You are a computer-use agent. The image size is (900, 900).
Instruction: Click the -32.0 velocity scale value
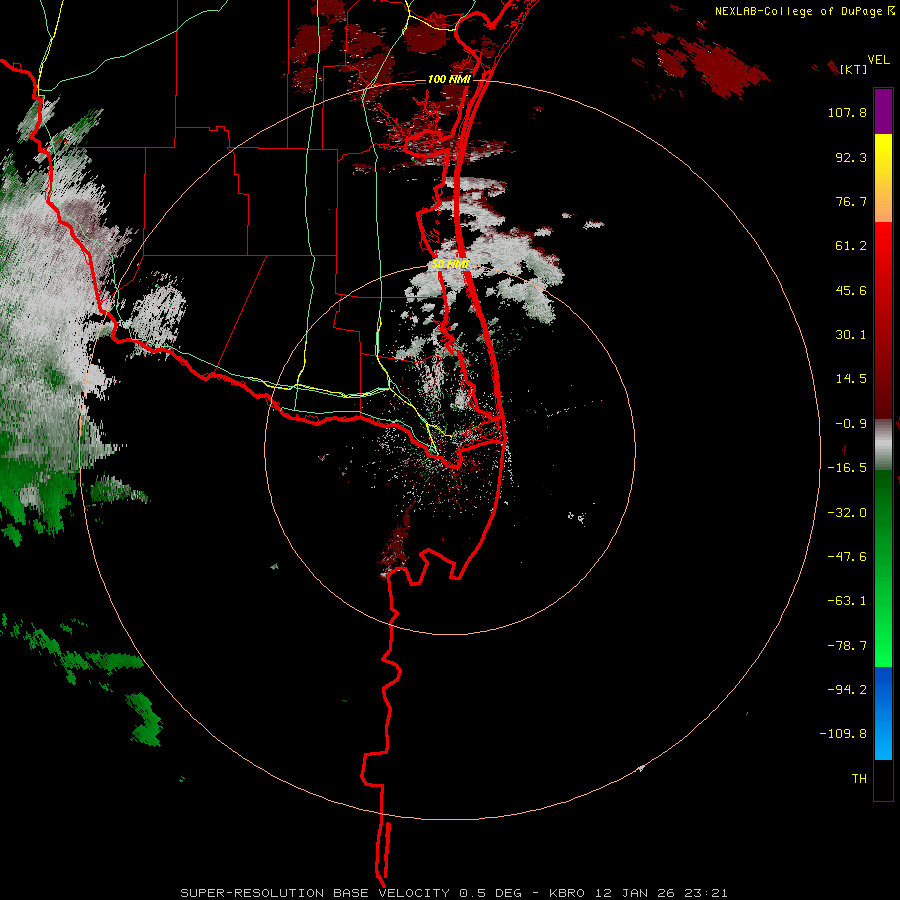(847, 513)
